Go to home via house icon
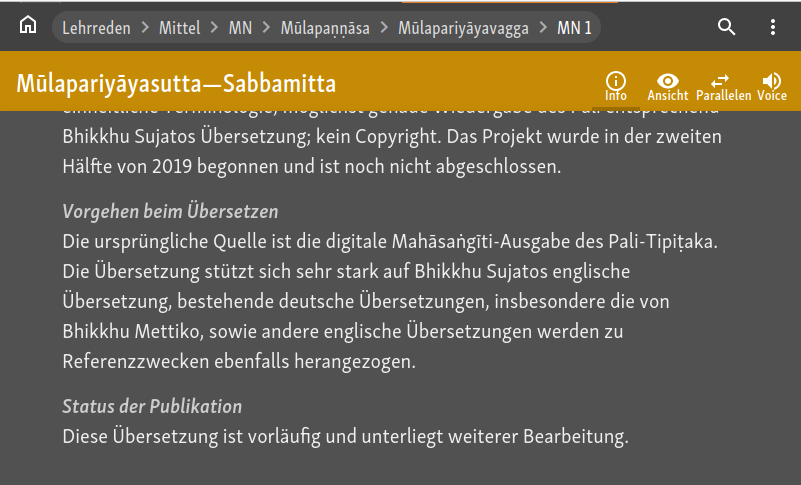This screenshot has height=485, width=801. (x=28, y=25)
